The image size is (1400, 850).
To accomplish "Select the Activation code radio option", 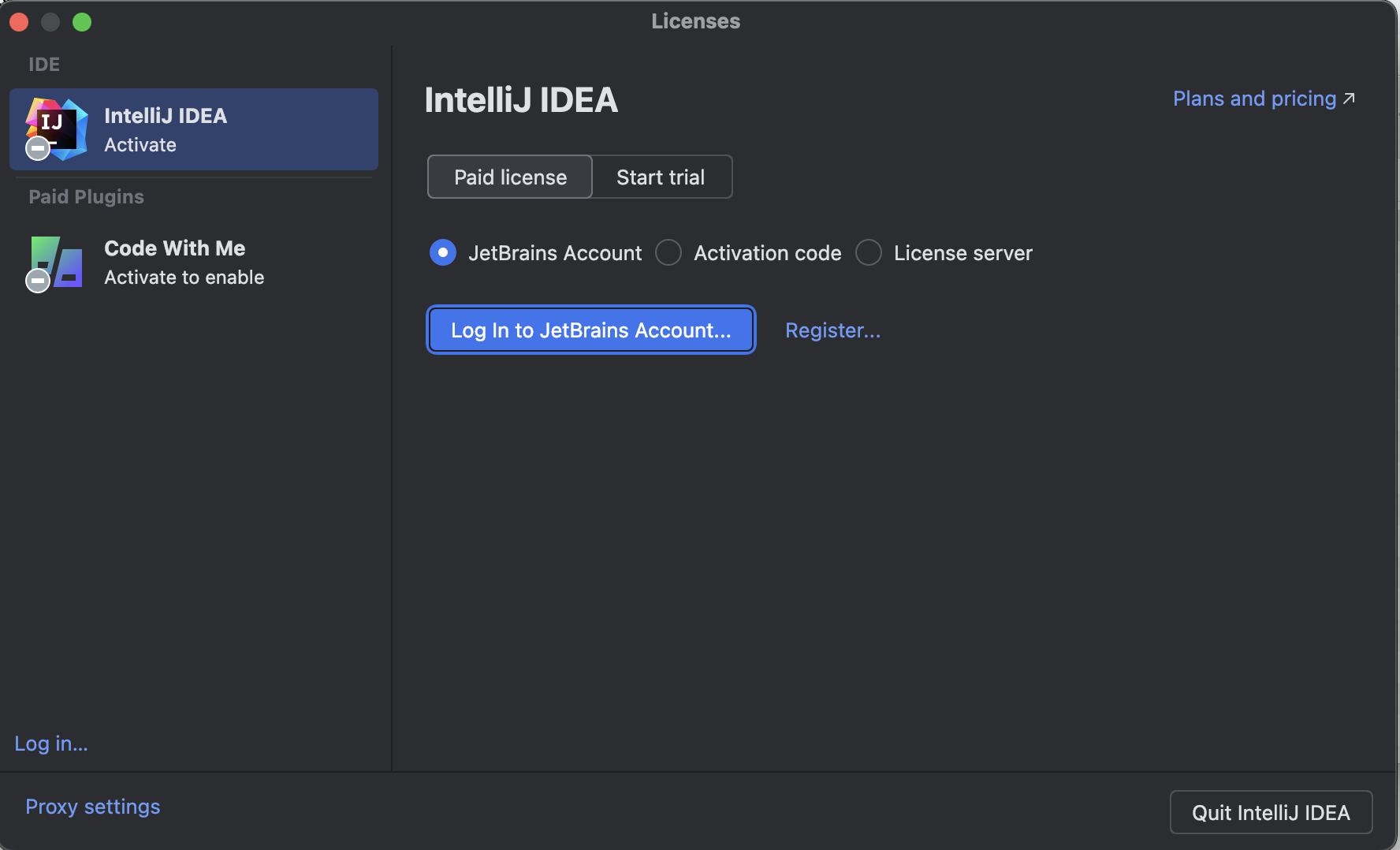I will pos(668,252).
